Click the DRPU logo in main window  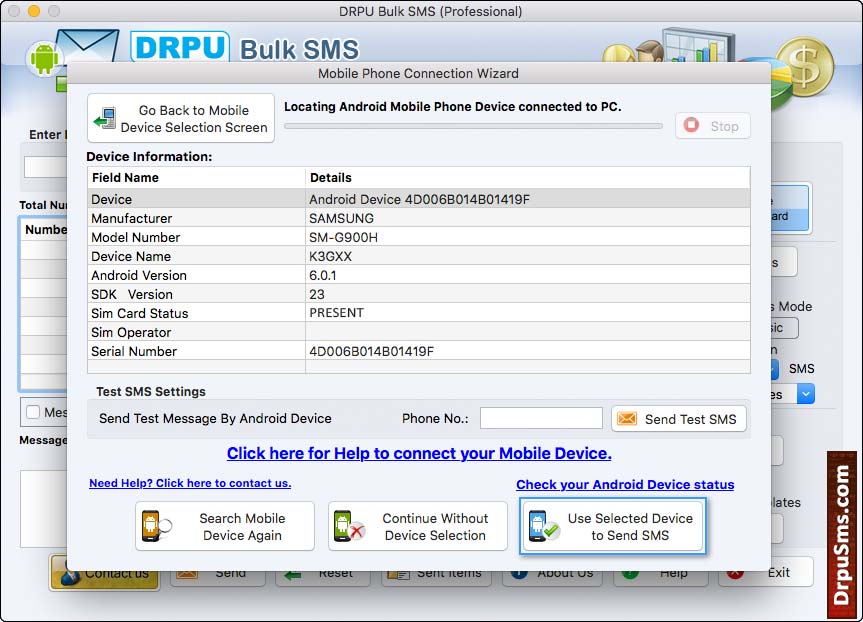click(179, 47)
